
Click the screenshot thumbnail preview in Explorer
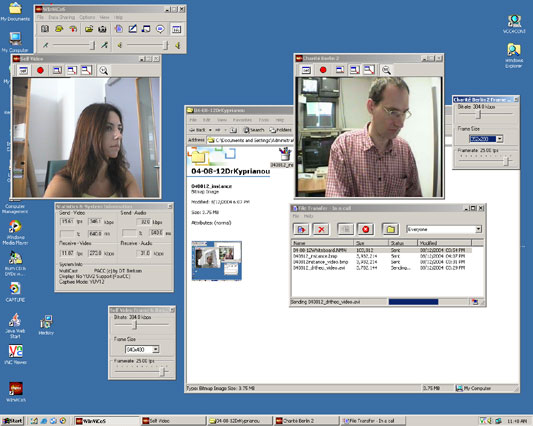[217, 260]
